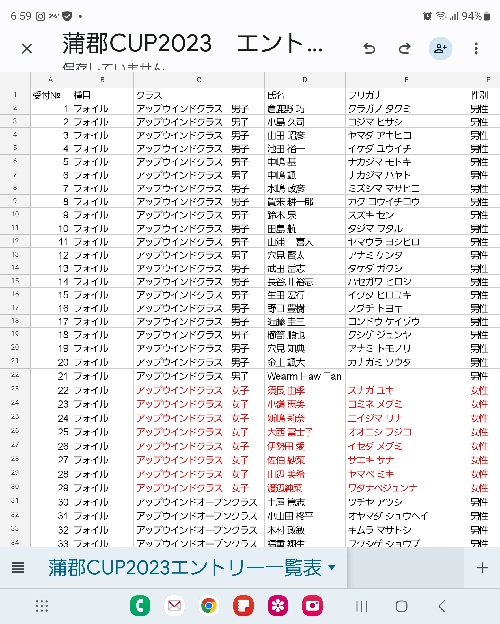Select the フォイル cell of entry 21
Image resolution: width=500 pixels, height=624 pixels.
click(x=102, y=376)
